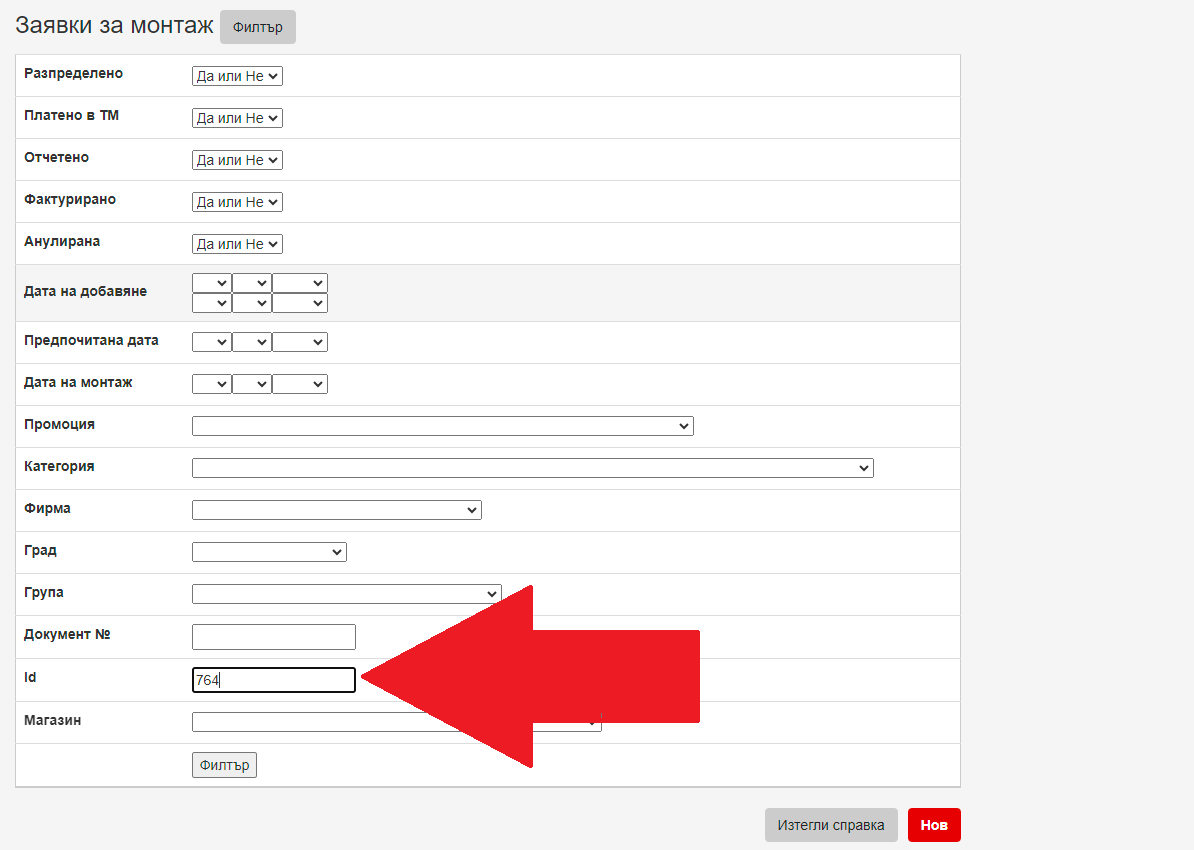Open the Разпределено Да или Не dropdown
This screenshot has width=1194, height=850.
[238, 76]
